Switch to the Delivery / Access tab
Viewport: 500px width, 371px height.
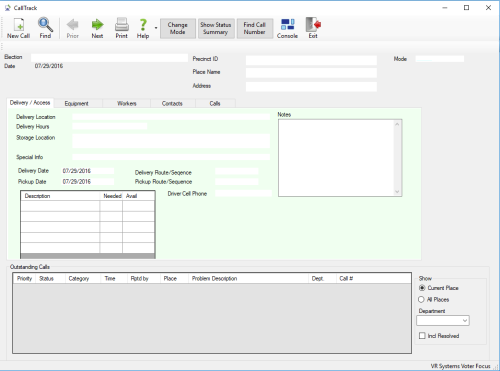[30, 103]
